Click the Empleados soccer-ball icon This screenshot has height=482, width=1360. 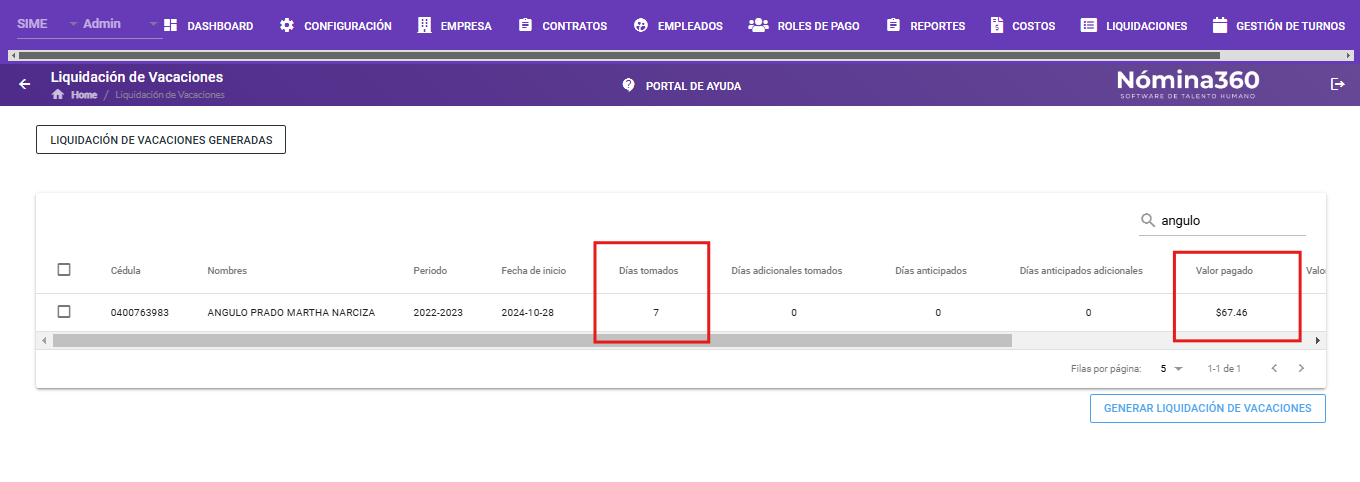point(642,25)
